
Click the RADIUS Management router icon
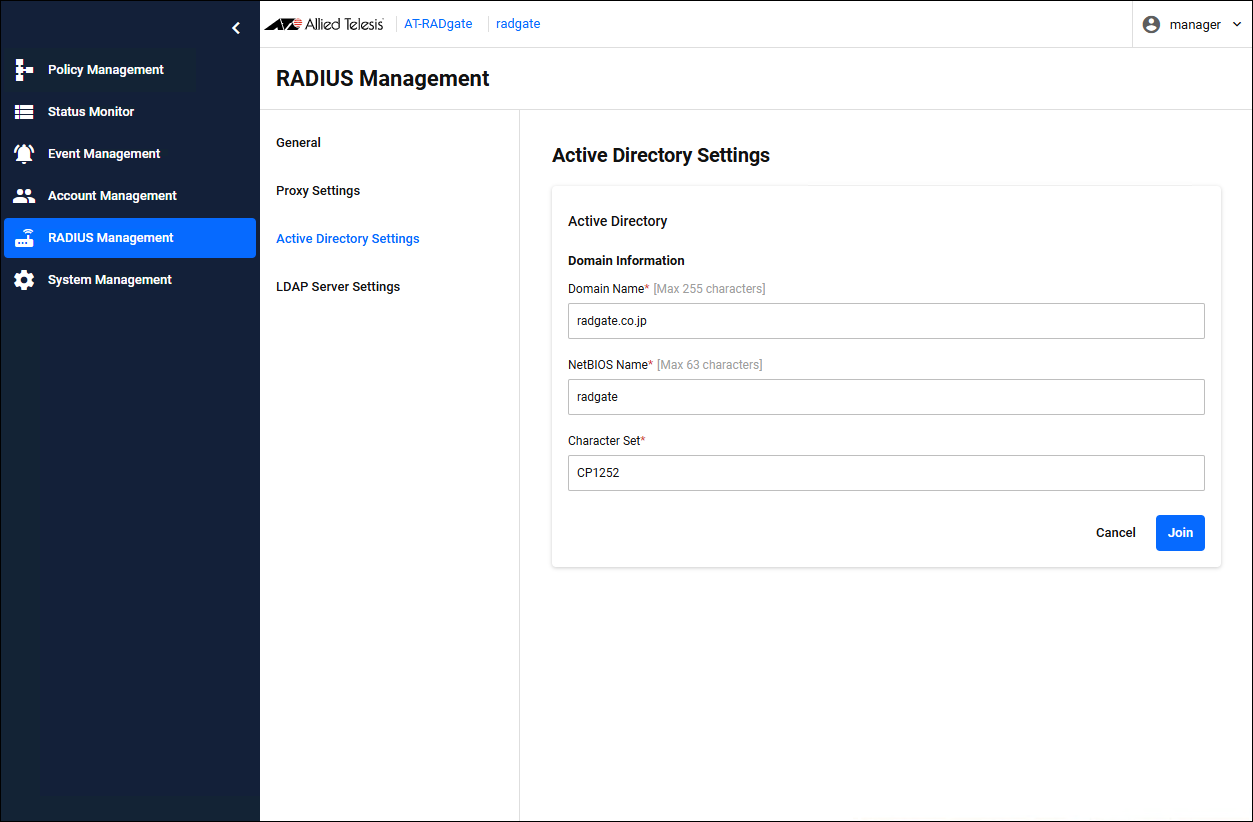coord(25,238)
